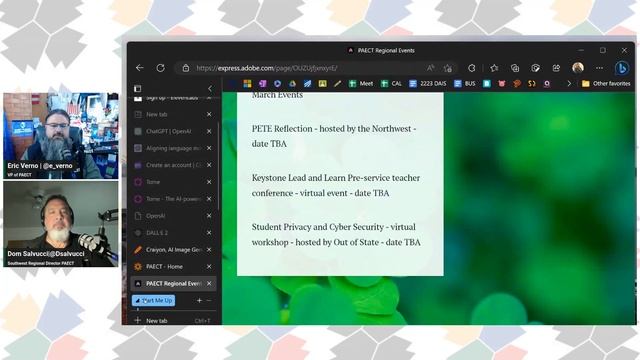Select the PAECT Regional Events tab
Screen dimensions: 640x360
(172, 283)
